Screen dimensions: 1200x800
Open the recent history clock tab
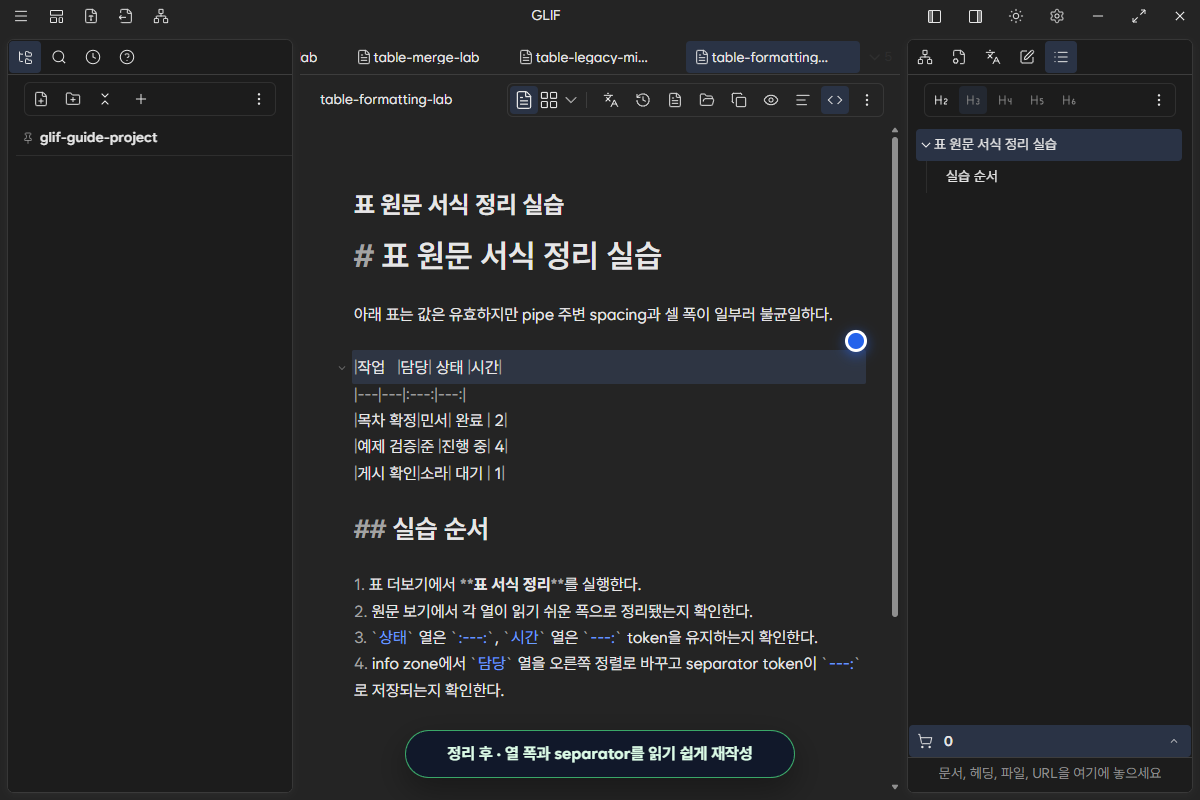93,57
